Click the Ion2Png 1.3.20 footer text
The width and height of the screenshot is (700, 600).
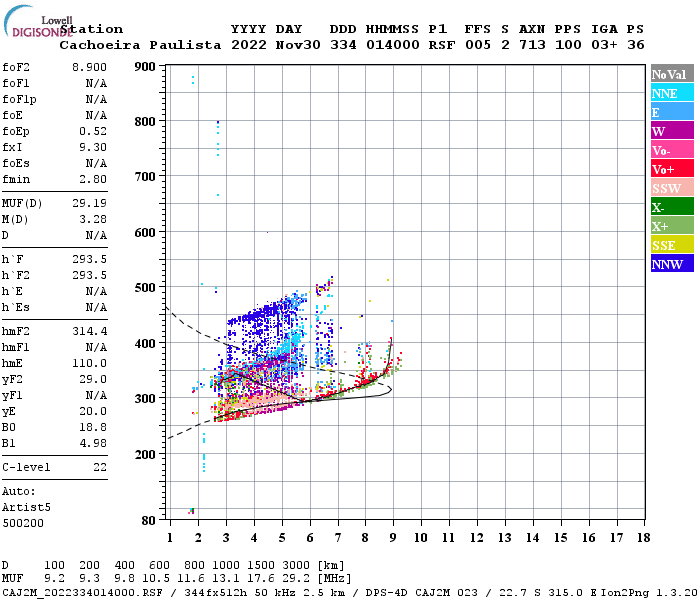(650, 592)
